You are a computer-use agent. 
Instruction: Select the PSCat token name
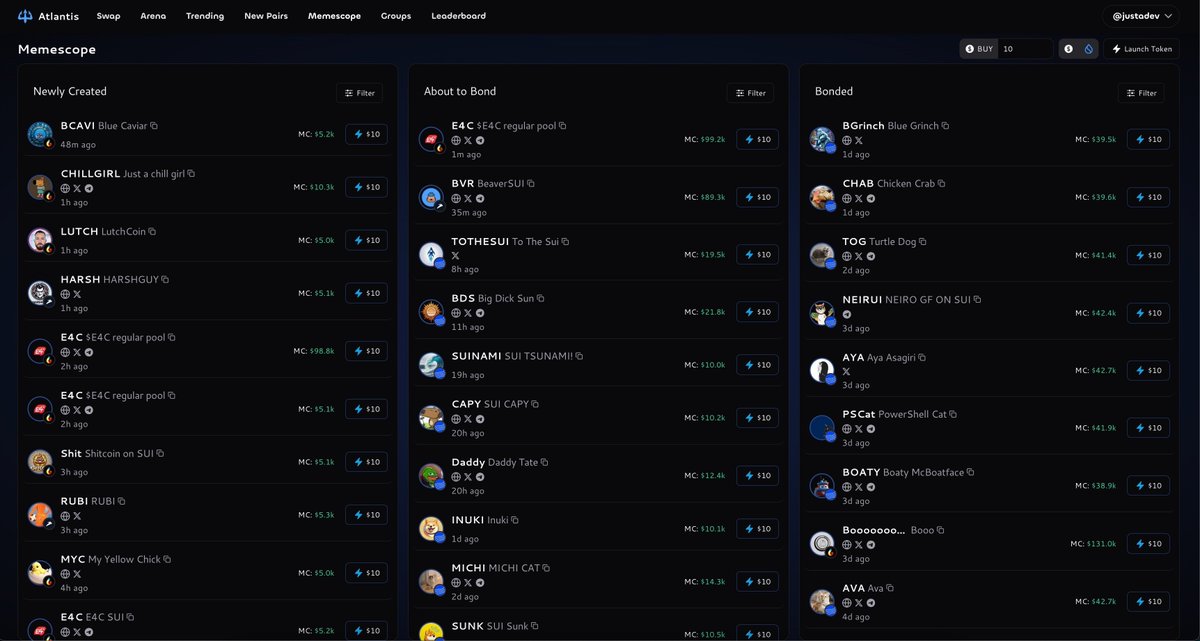click(858, 414)
